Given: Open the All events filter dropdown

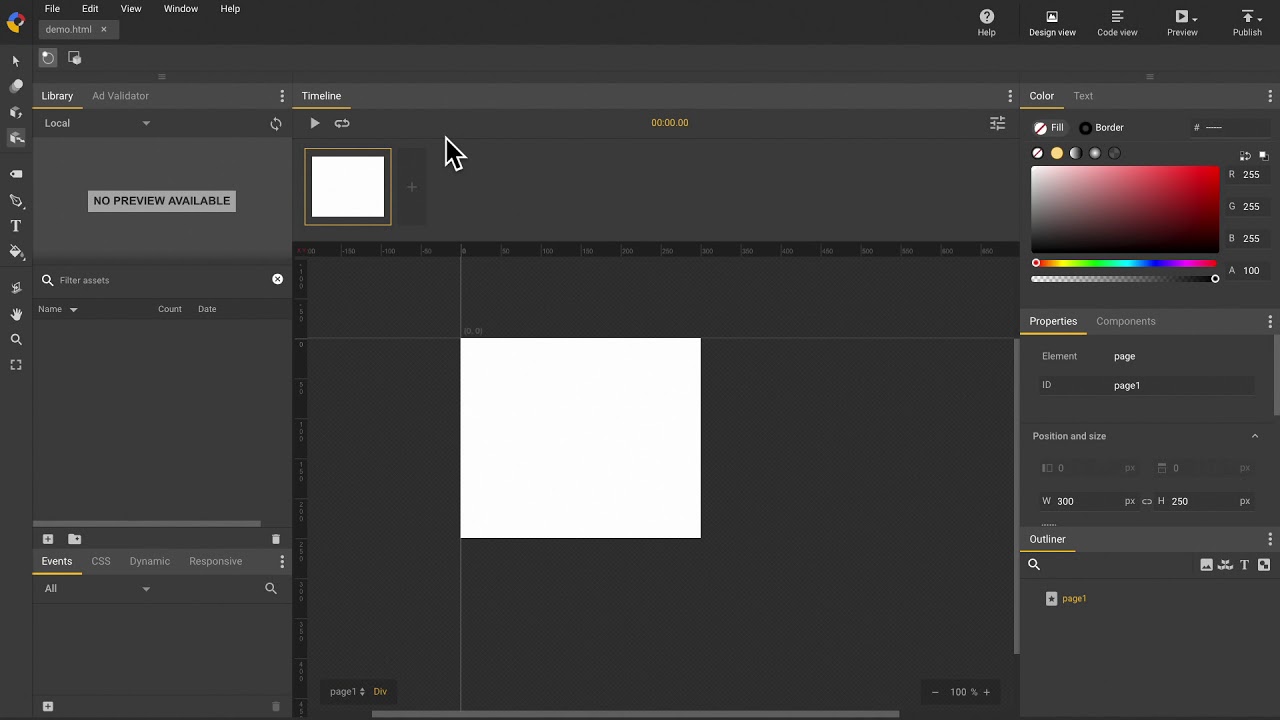Looking at the screenshot, I should 97,589.
